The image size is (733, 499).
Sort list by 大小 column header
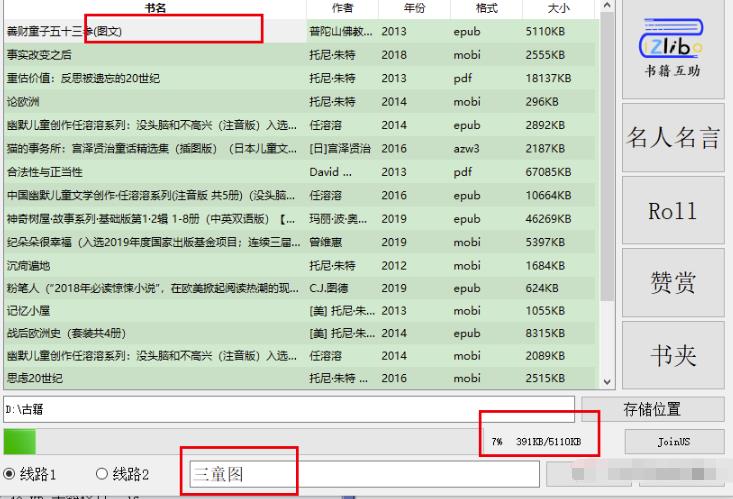pyautogui.click(x=559, y=8)
